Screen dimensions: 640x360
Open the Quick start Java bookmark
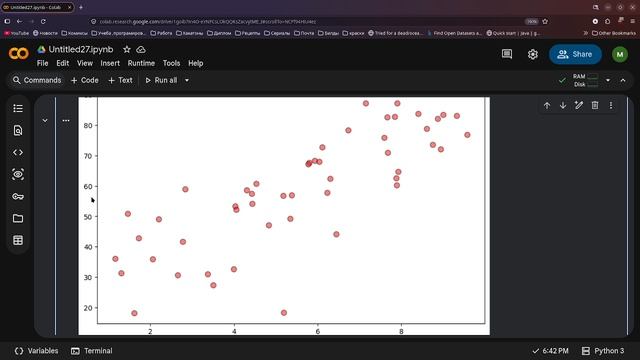click(513, 33)
